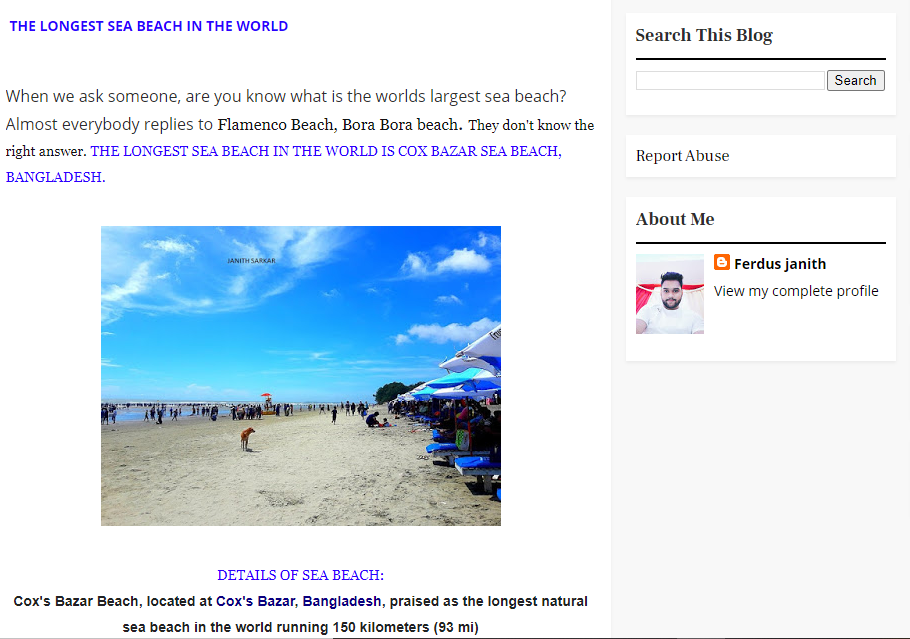Image resolution: width=910 pixels, height=639 pixels.
Task: Open The Longest Sea Beach title link
Action: 149,26
